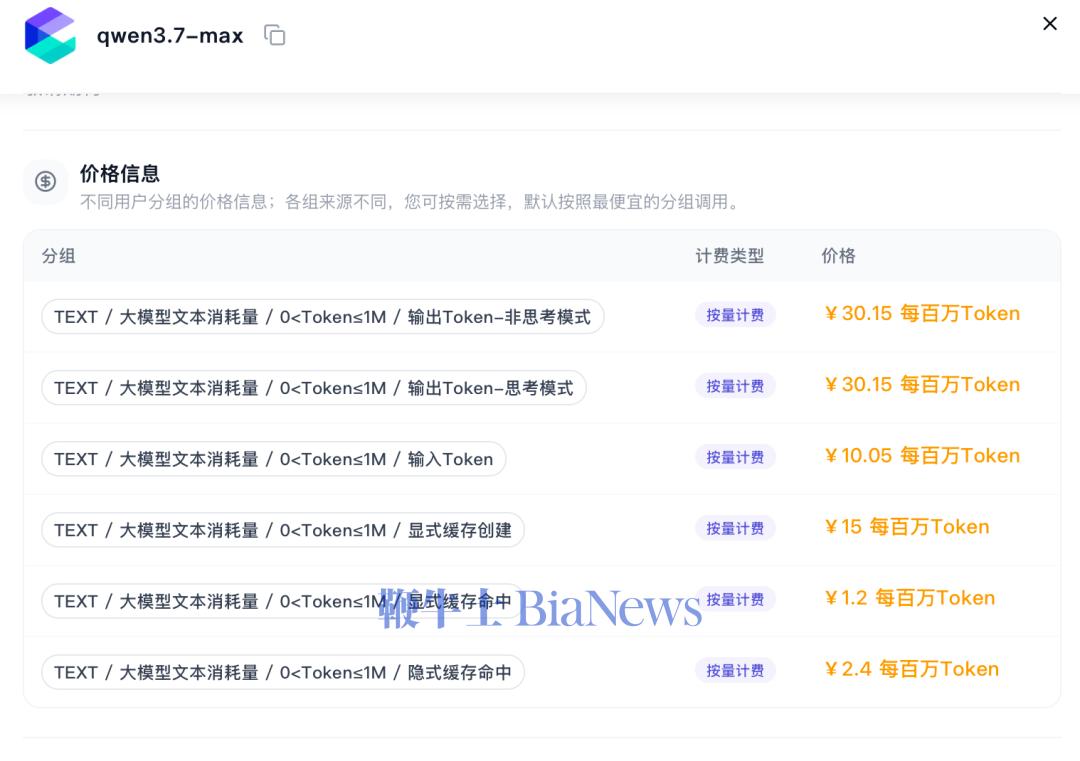Click 按量计费 badge in 隐式缓存命中 row

click(x=735, y=671)
